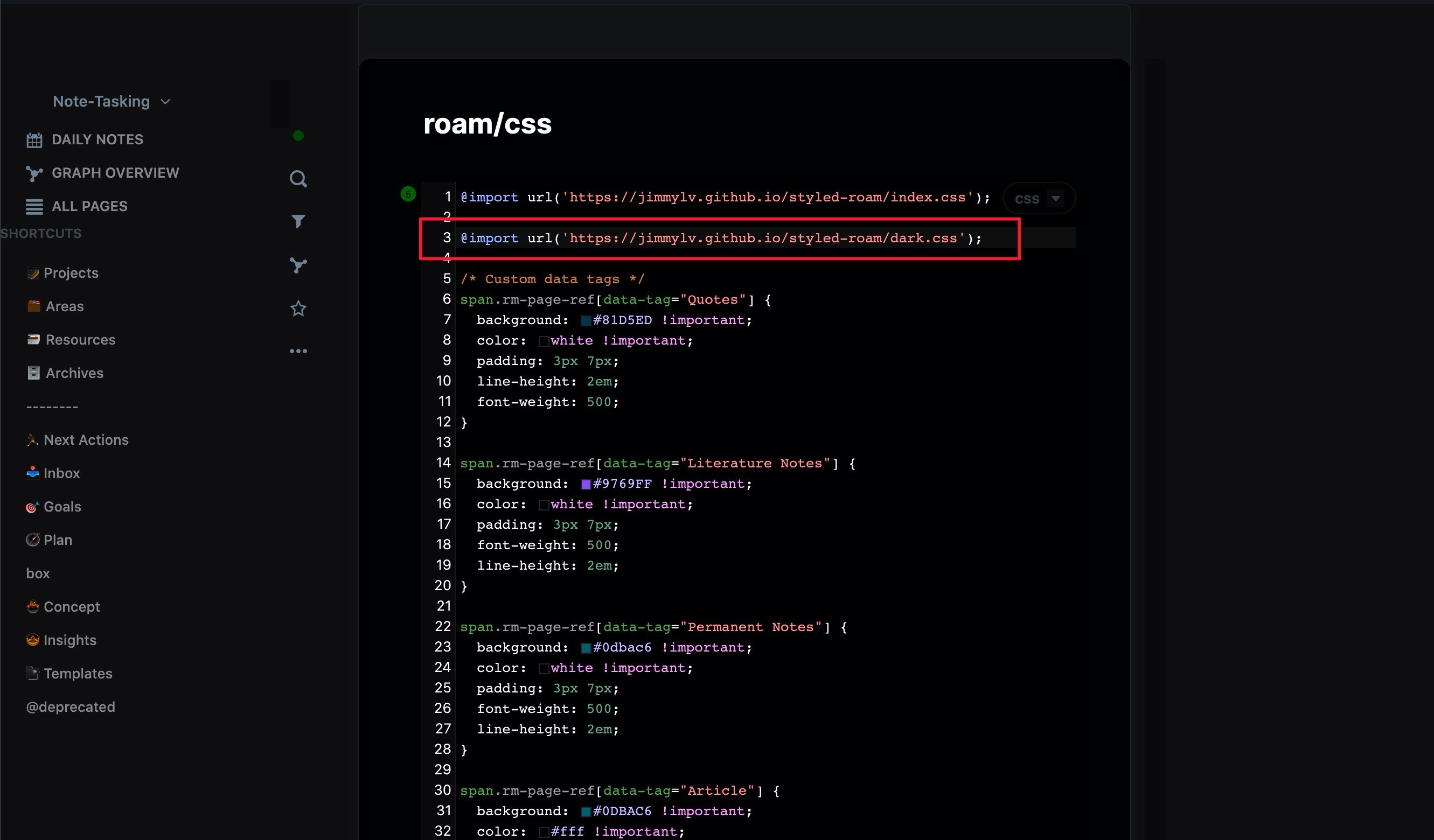
Task: Click the #81D5ED color swatch on line 7
Action: point(586,320)
